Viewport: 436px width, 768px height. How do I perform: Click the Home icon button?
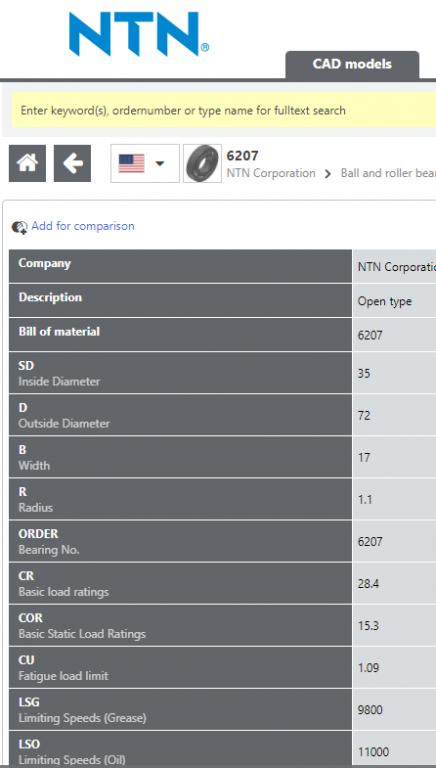tap(27, 163)
